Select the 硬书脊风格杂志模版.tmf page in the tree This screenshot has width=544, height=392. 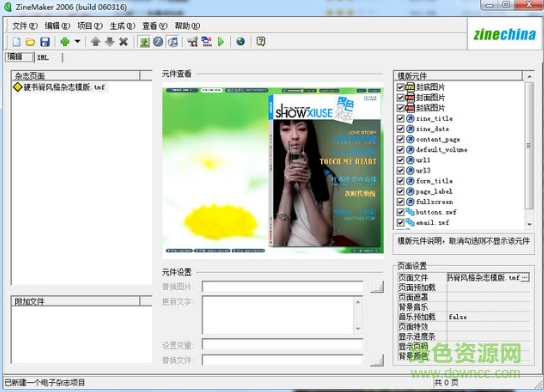tap(64, 87)
